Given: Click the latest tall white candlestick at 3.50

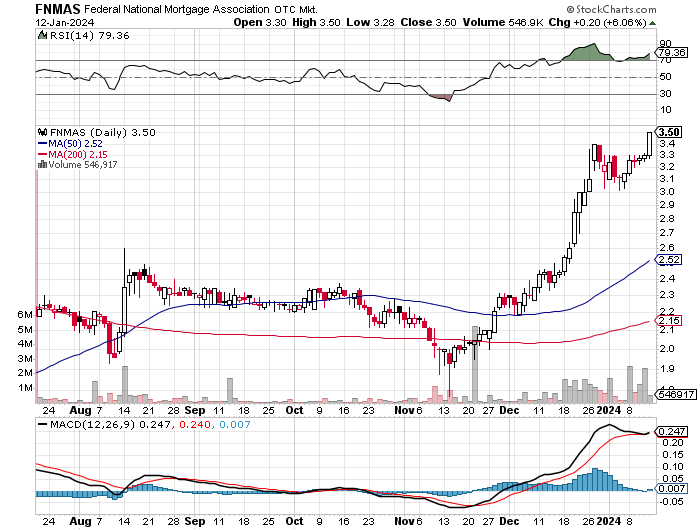Looking at the screenshot, I should pos(649,144).
